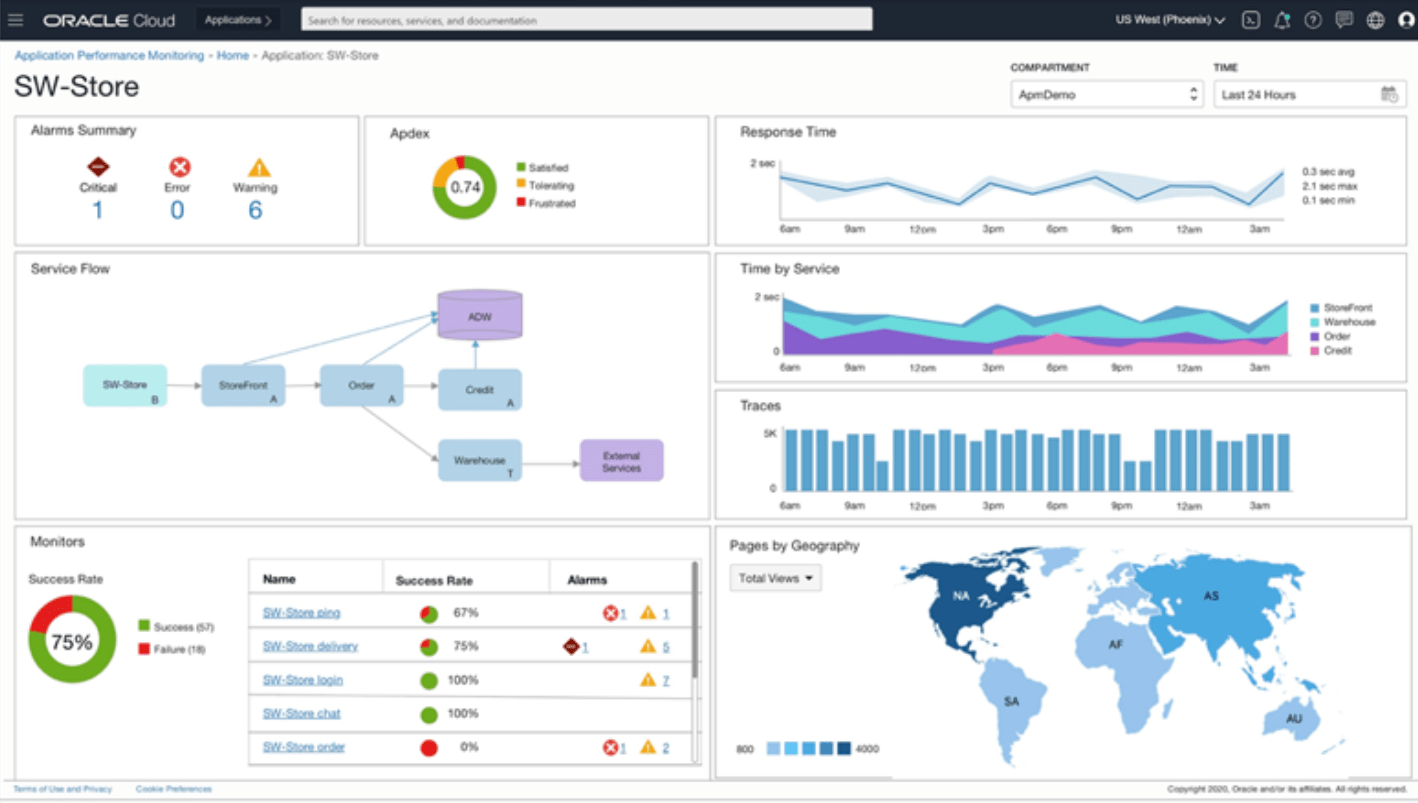Screen dimensions: 1418x803
Task: Open the Cloud Shell terminal icon
Action: pyautogui.click(x=1251, y=19)
